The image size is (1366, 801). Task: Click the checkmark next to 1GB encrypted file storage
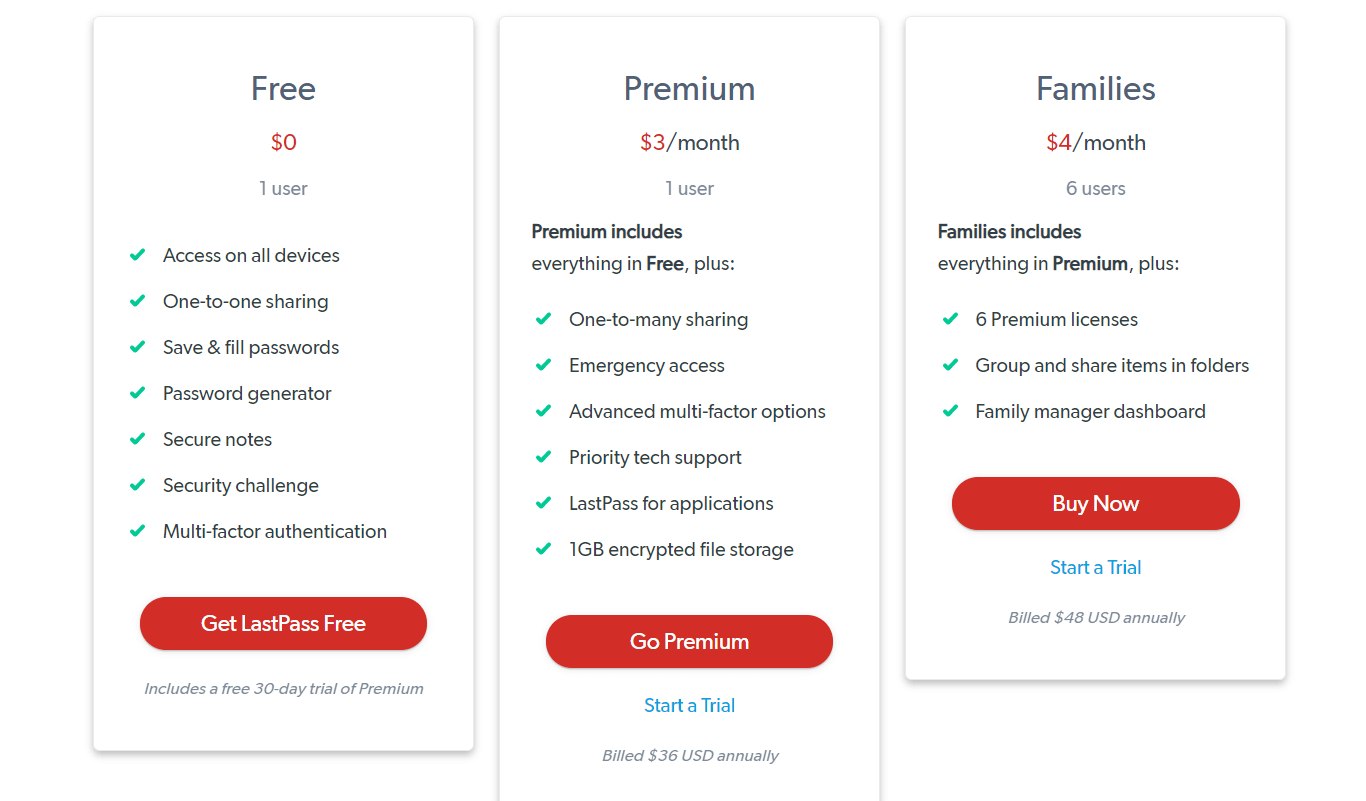tap(544, 549)
